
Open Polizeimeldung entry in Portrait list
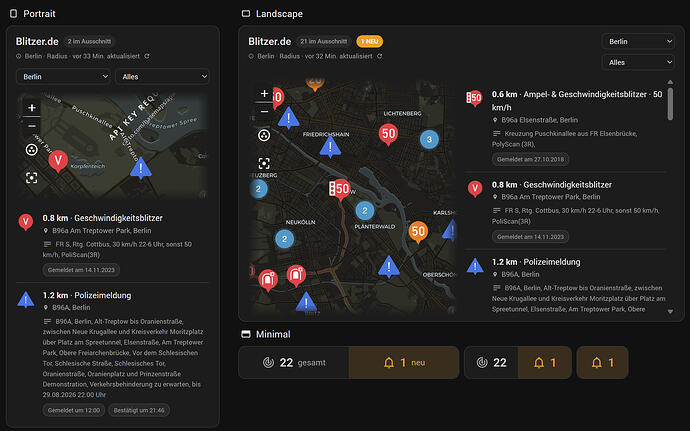pos(113,355)
